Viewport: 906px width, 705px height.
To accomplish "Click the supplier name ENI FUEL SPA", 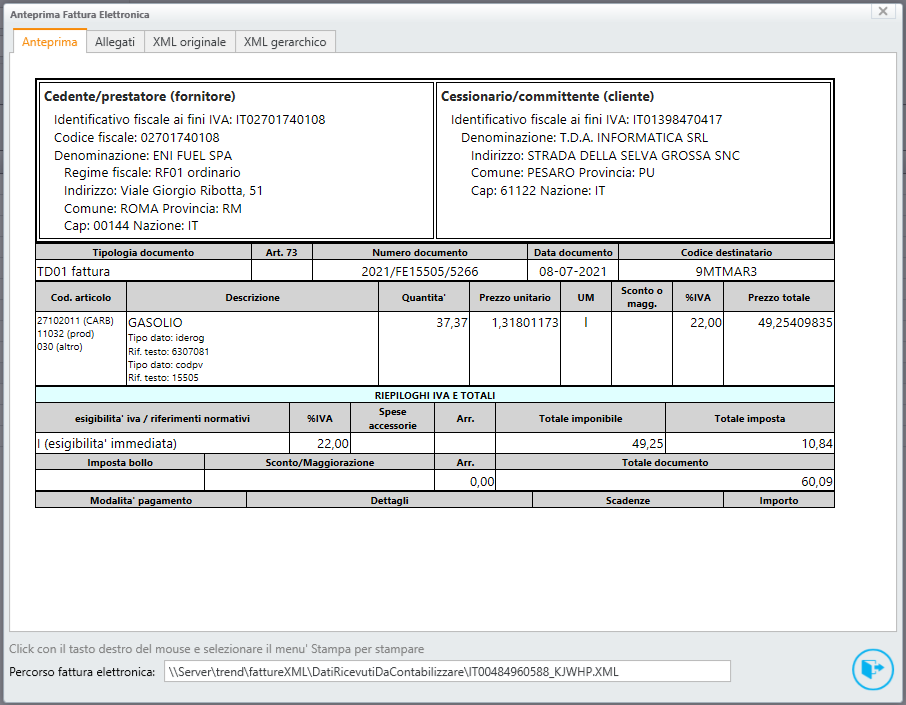I will [192, 155].
